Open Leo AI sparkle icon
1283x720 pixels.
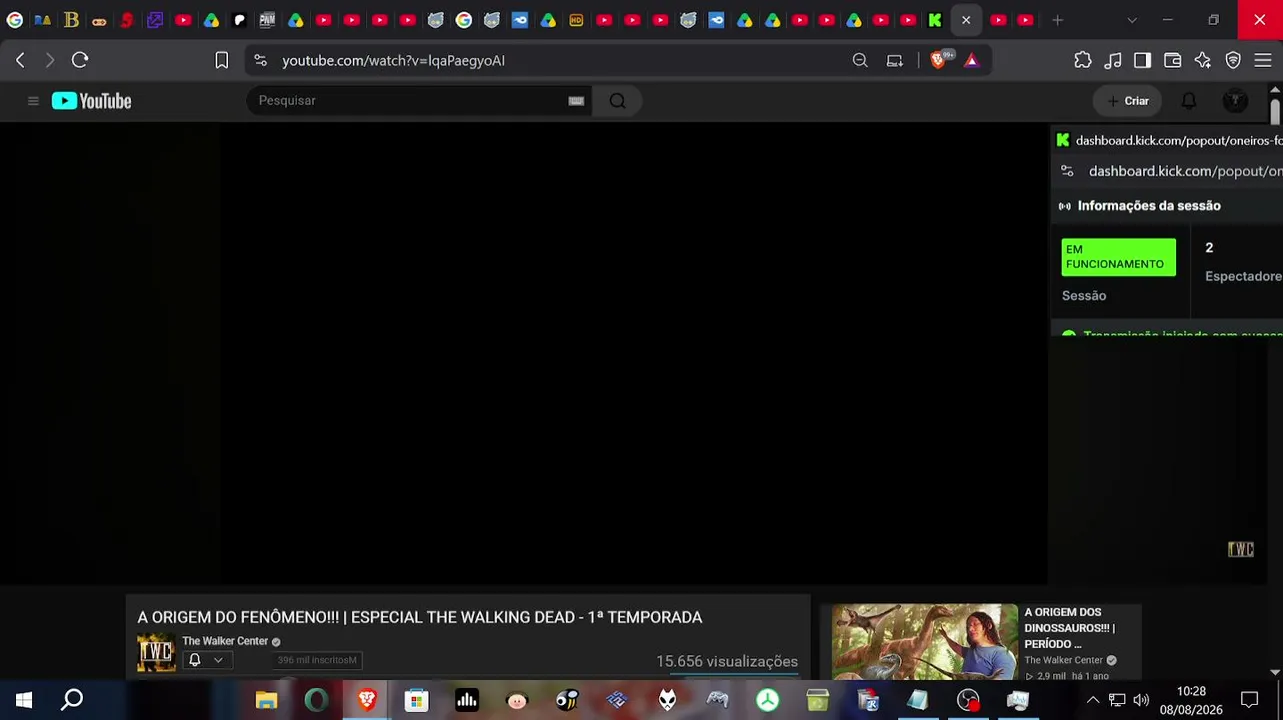pos(1203,60)
